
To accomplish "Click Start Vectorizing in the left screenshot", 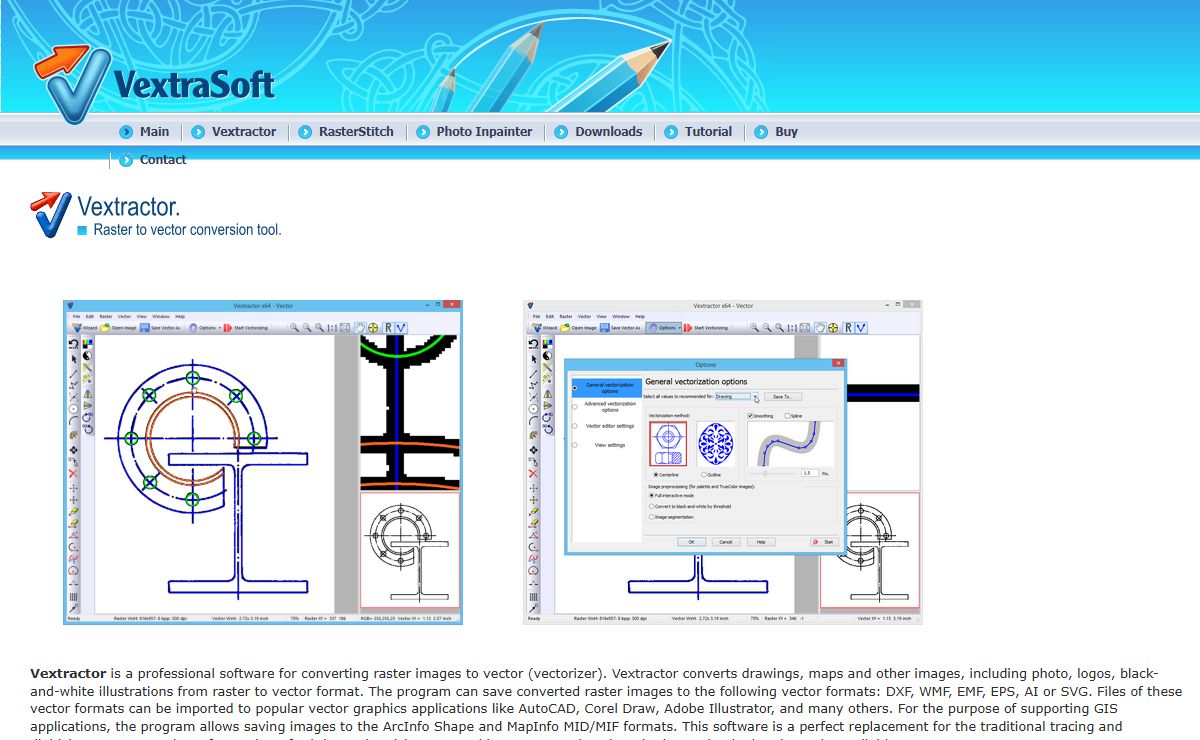I will (x=246, y=328).
